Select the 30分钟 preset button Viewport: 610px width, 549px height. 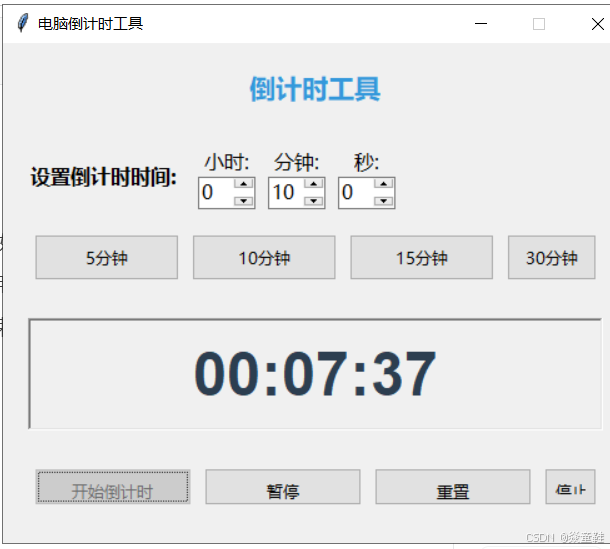[552, 257]
